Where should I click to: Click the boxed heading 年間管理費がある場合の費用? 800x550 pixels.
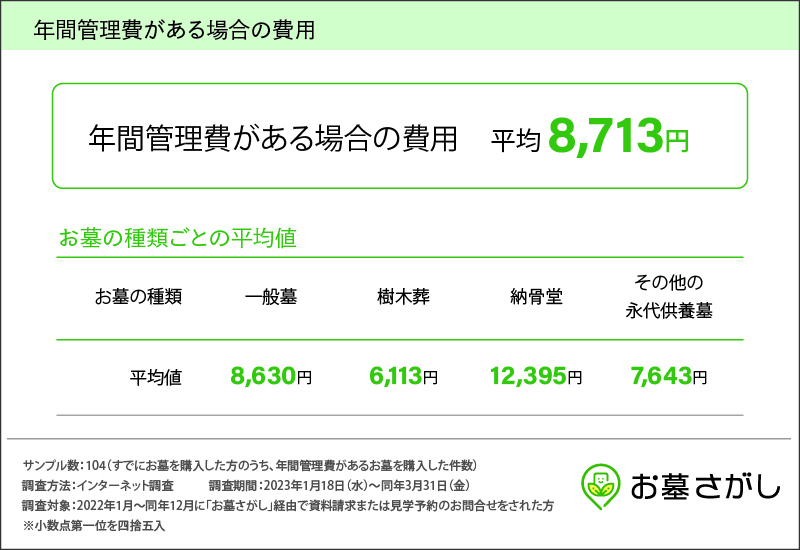click(x=272, y=138)
